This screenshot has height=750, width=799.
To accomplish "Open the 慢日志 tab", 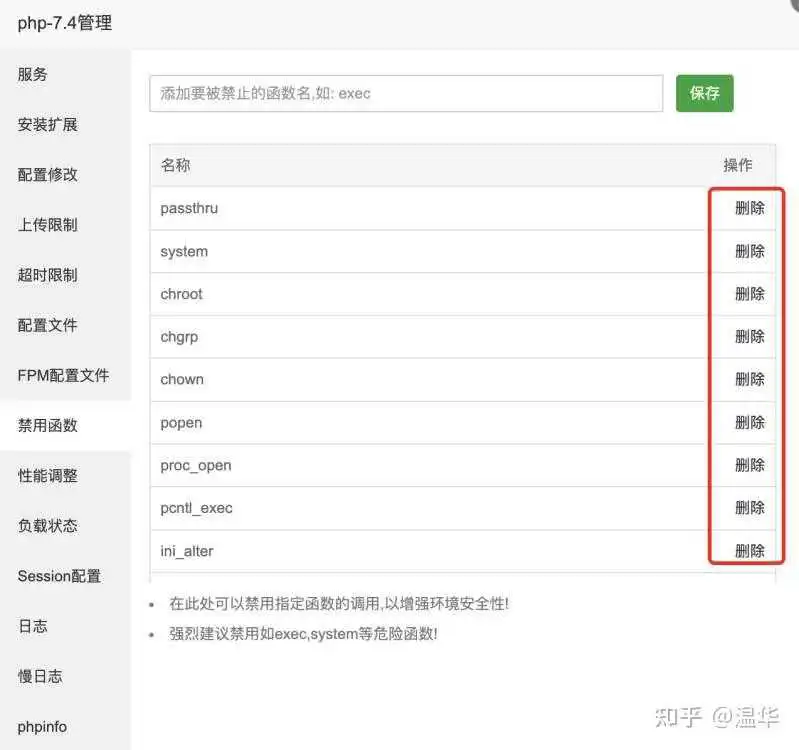I will [x=40, y=677].
